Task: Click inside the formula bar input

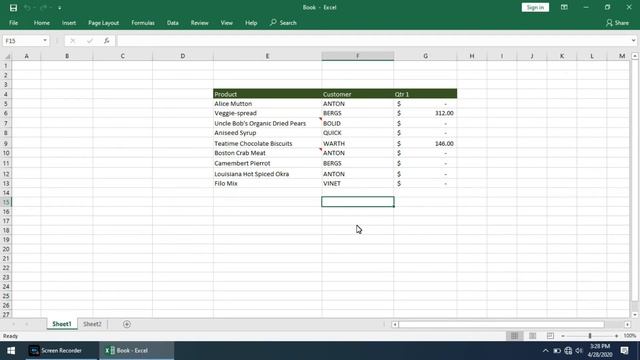Action: coord(373,41)
